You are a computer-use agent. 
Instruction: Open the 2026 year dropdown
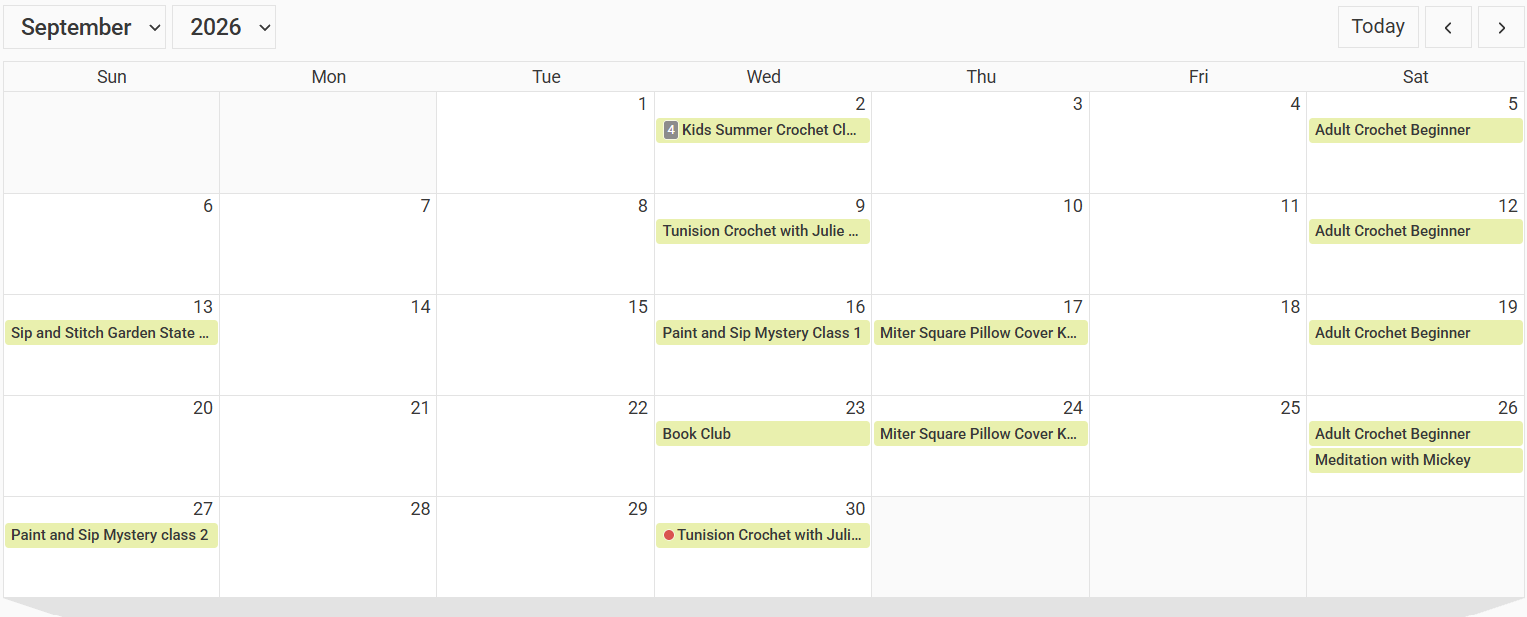(224, 27)
